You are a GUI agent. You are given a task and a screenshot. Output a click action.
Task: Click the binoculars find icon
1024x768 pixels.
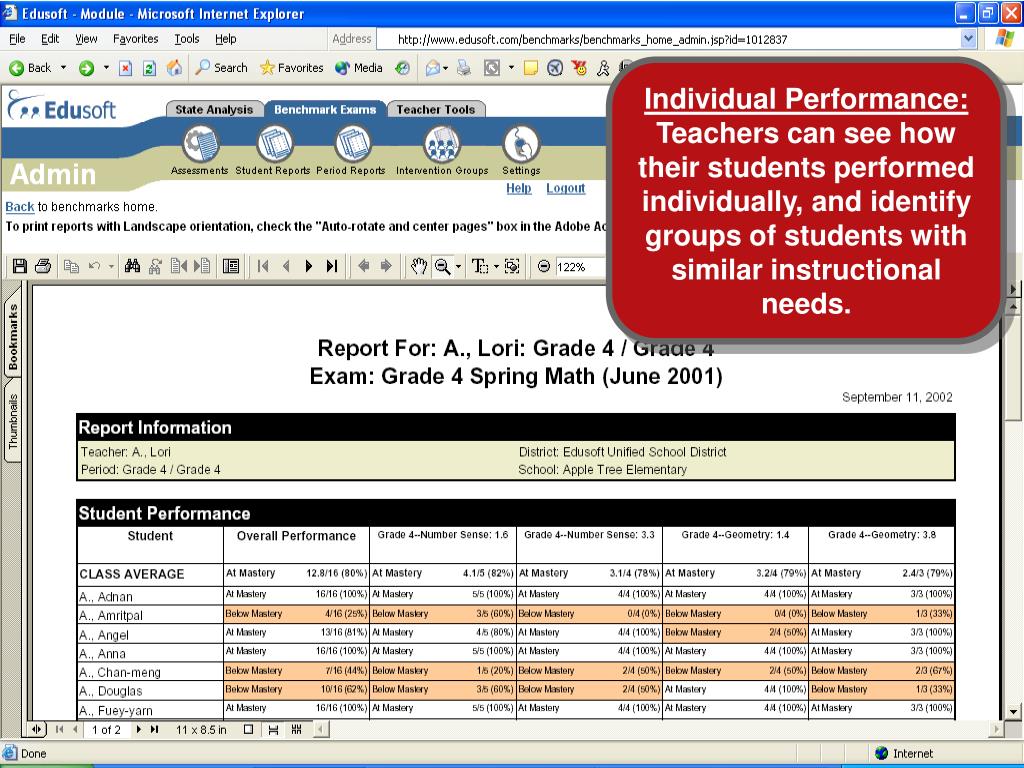[133, 266]
